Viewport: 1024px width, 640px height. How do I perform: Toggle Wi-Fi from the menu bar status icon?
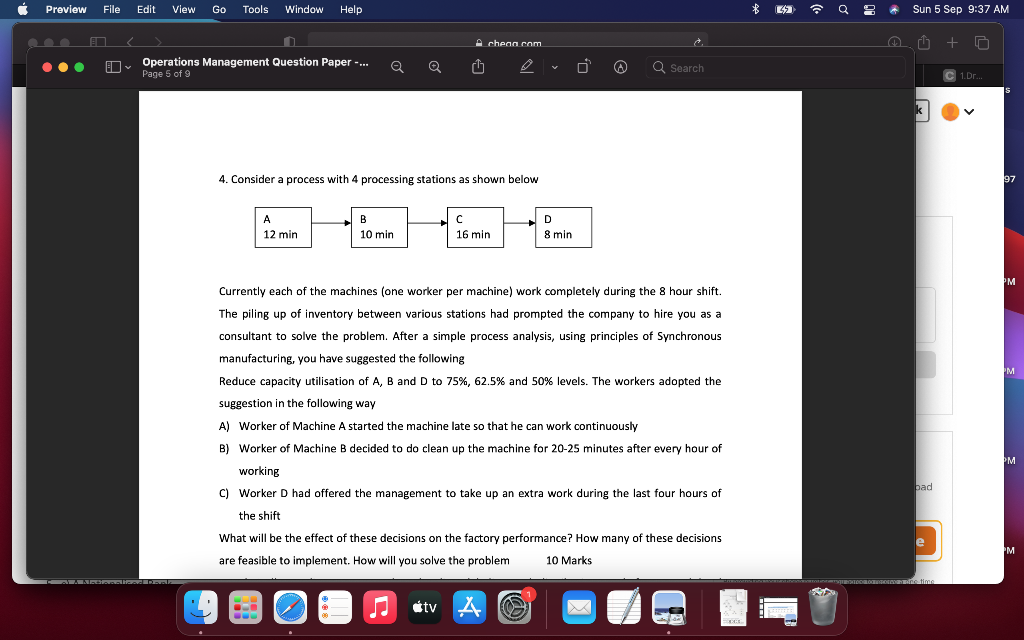click(x=816, y=10)
